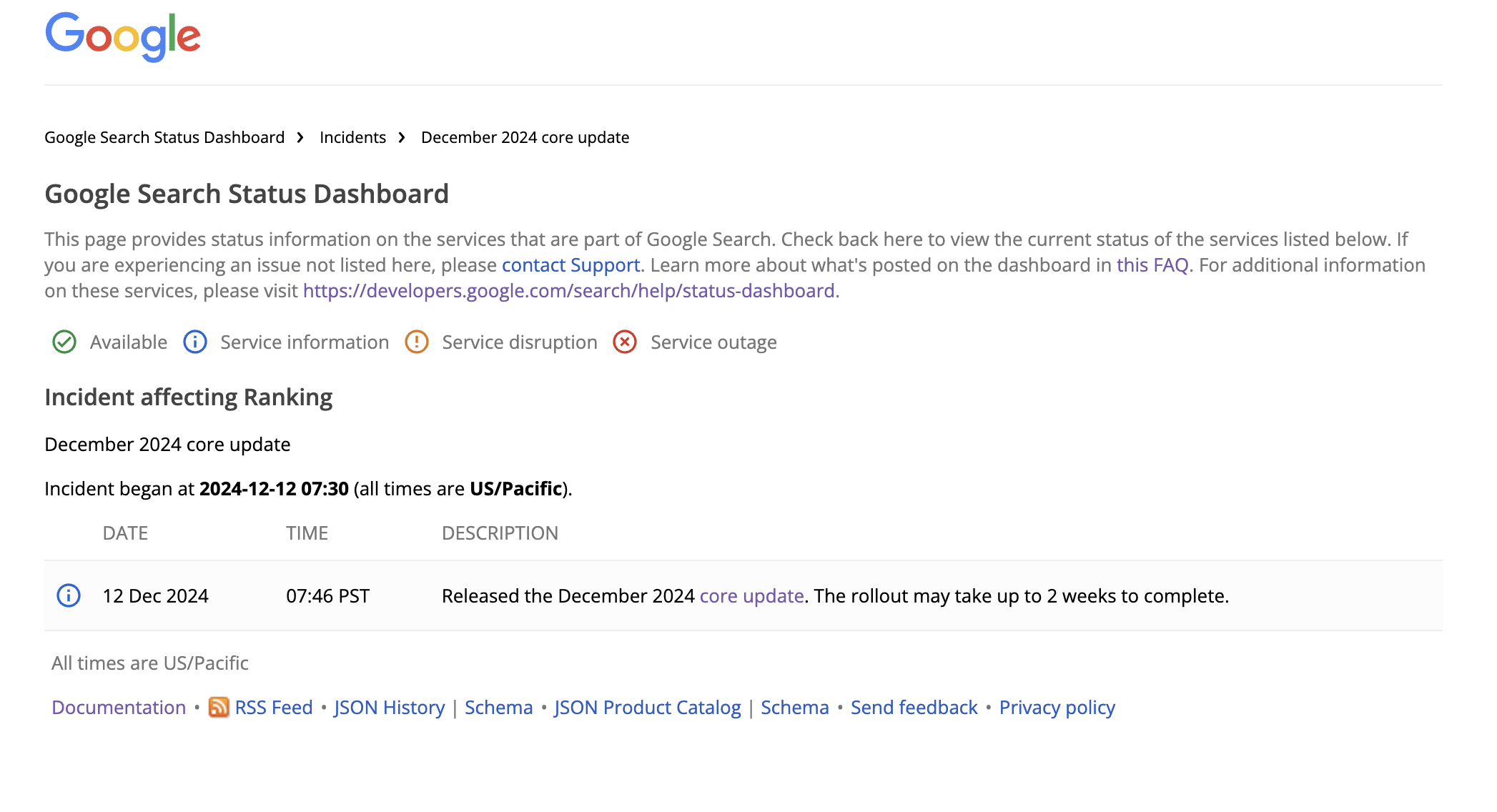Click the info icon in 12 Dec 2024 row
This screenshot has height=812, width=1497.
69,595
